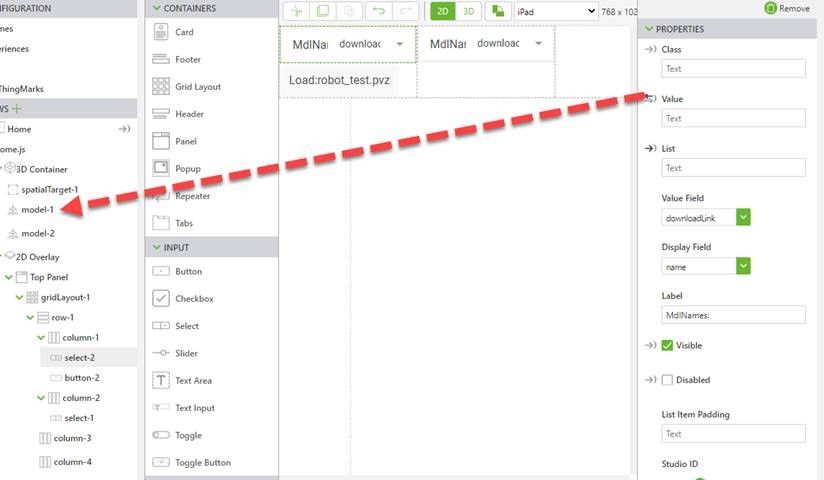The image size is (824, 480).
Task: Redo the last canvas change
Action: [405, 11]
